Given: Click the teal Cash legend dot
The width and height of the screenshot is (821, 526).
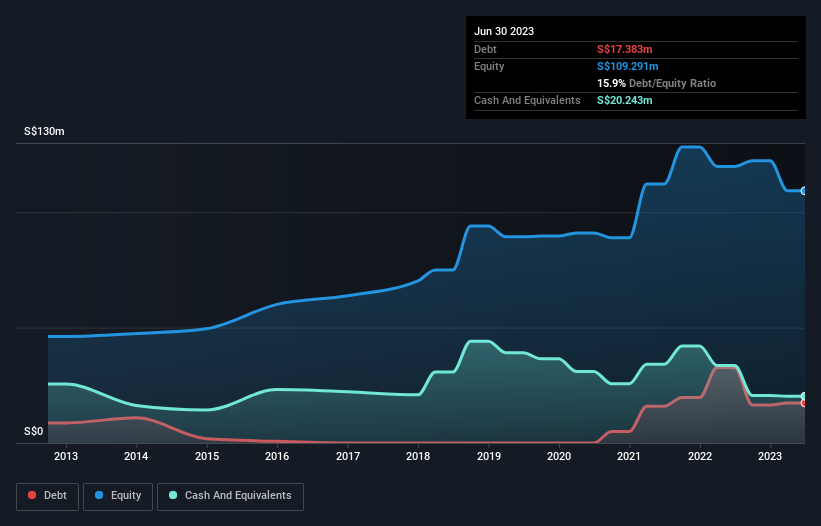Looking at the screenshot, I should click(174, 496).
